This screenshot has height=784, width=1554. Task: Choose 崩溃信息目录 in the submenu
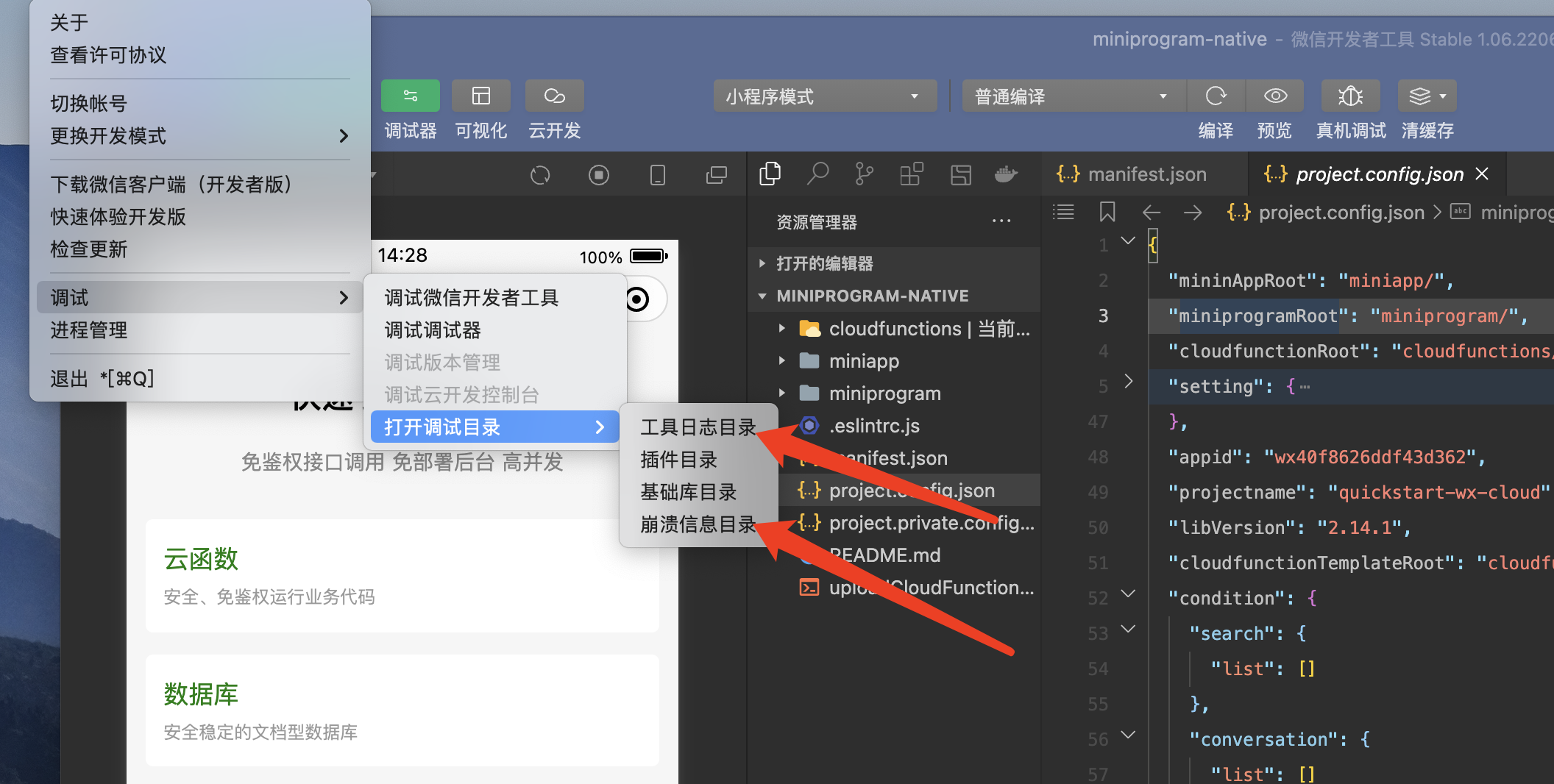[x=698, y=524]
